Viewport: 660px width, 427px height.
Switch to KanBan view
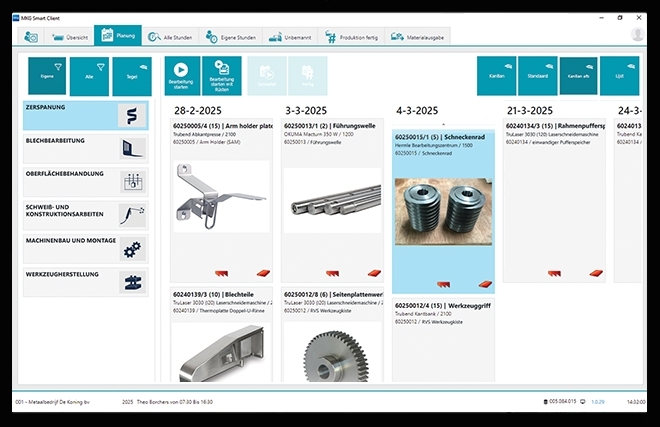(x=496, y=75)
